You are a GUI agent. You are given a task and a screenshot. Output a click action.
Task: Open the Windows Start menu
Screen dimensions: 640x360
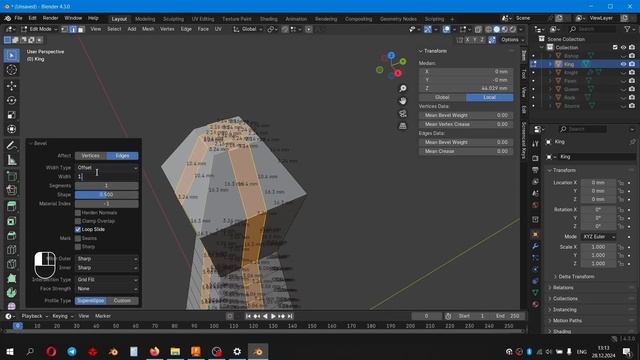tap(10, 351)
